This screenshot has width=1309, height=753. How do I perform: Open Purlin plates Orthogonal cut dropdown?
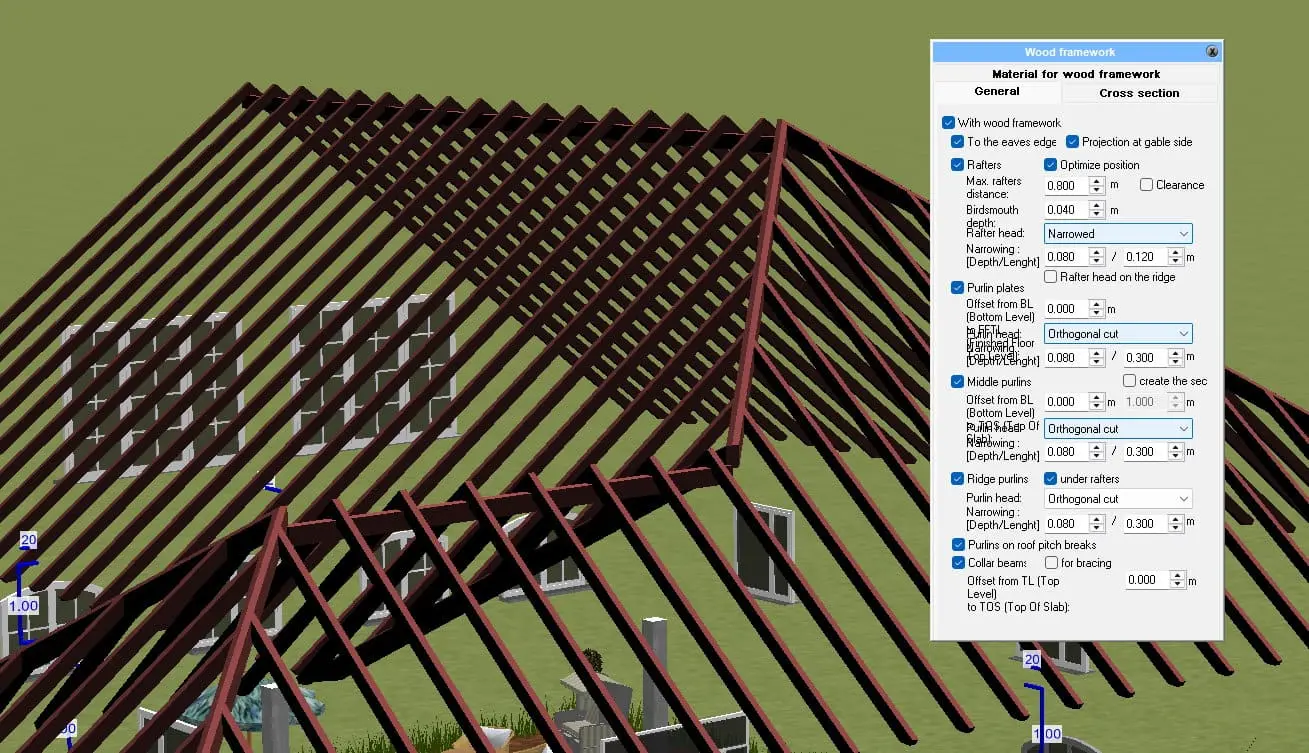click(x=1118, y=334)
